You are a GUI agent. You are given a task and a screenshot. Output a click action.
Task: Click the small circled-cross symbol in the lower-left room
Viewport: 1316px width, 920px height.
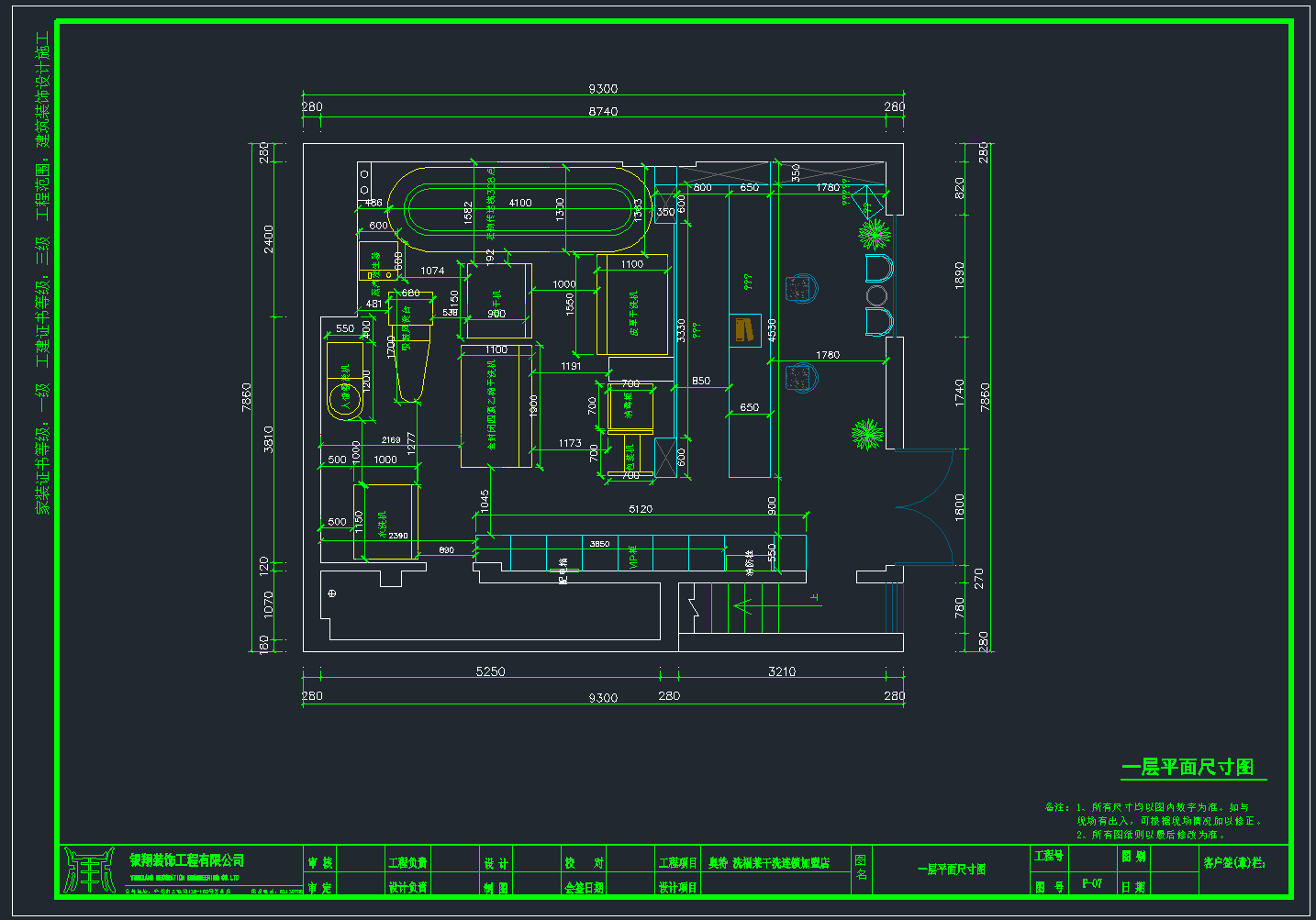coord(332,593)
